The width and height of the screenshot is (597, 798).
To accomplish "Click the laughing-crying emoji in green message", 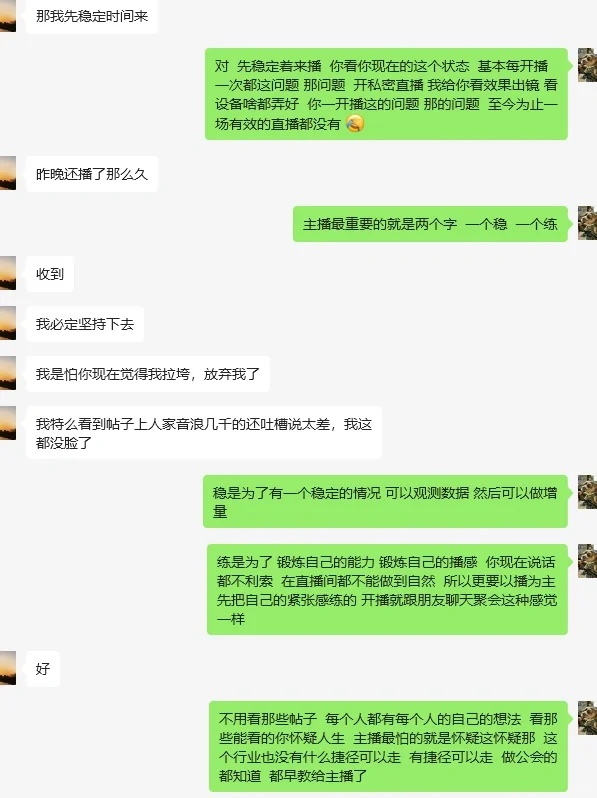I will pyautogui.click(x=355, y=124).
